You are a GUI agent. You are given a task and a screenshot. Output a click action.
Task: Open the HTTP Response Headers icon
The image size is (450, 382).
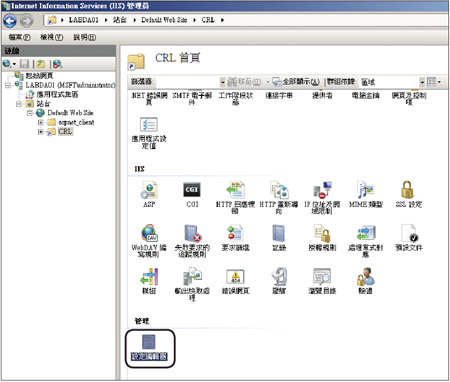(235, 190)
